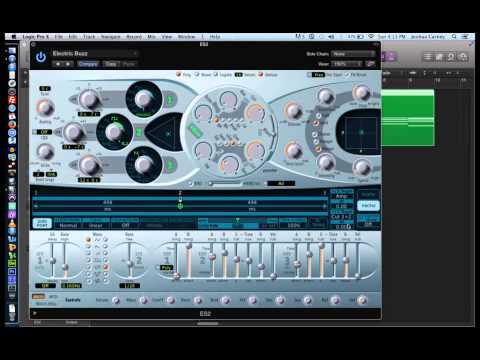Toggle the green Oscillator 2 on button
The width and height of the screenshot is (480, 360).
(138, 132)
